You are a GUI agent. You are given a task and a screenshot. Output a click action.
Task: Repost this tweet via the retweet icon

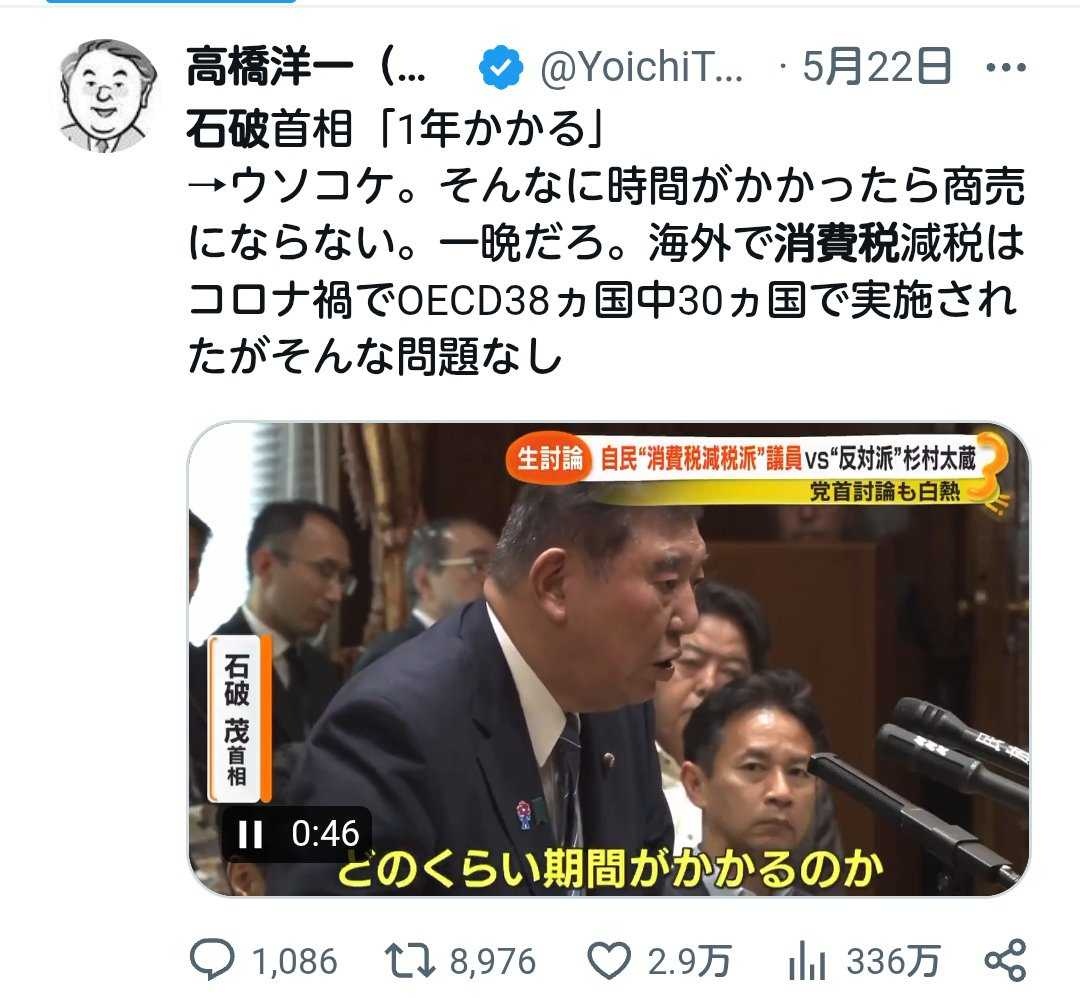point(409,961)
